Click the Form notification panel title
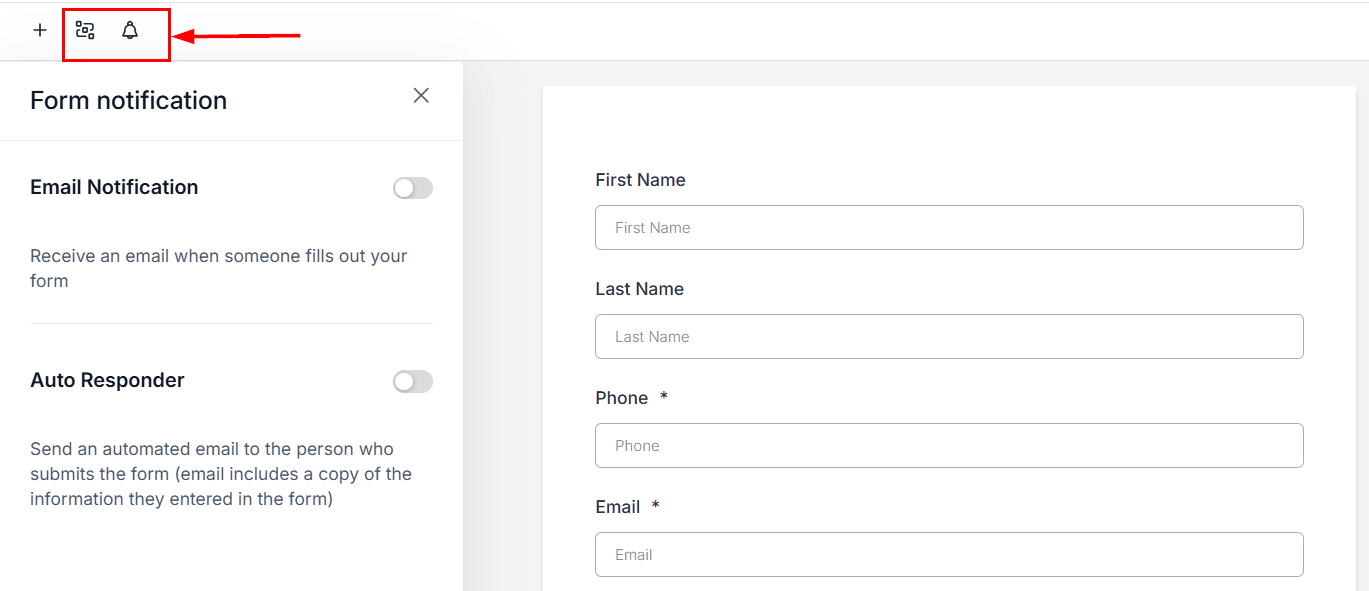Viewport: 1369px width, 591px height. click(128, 100)
